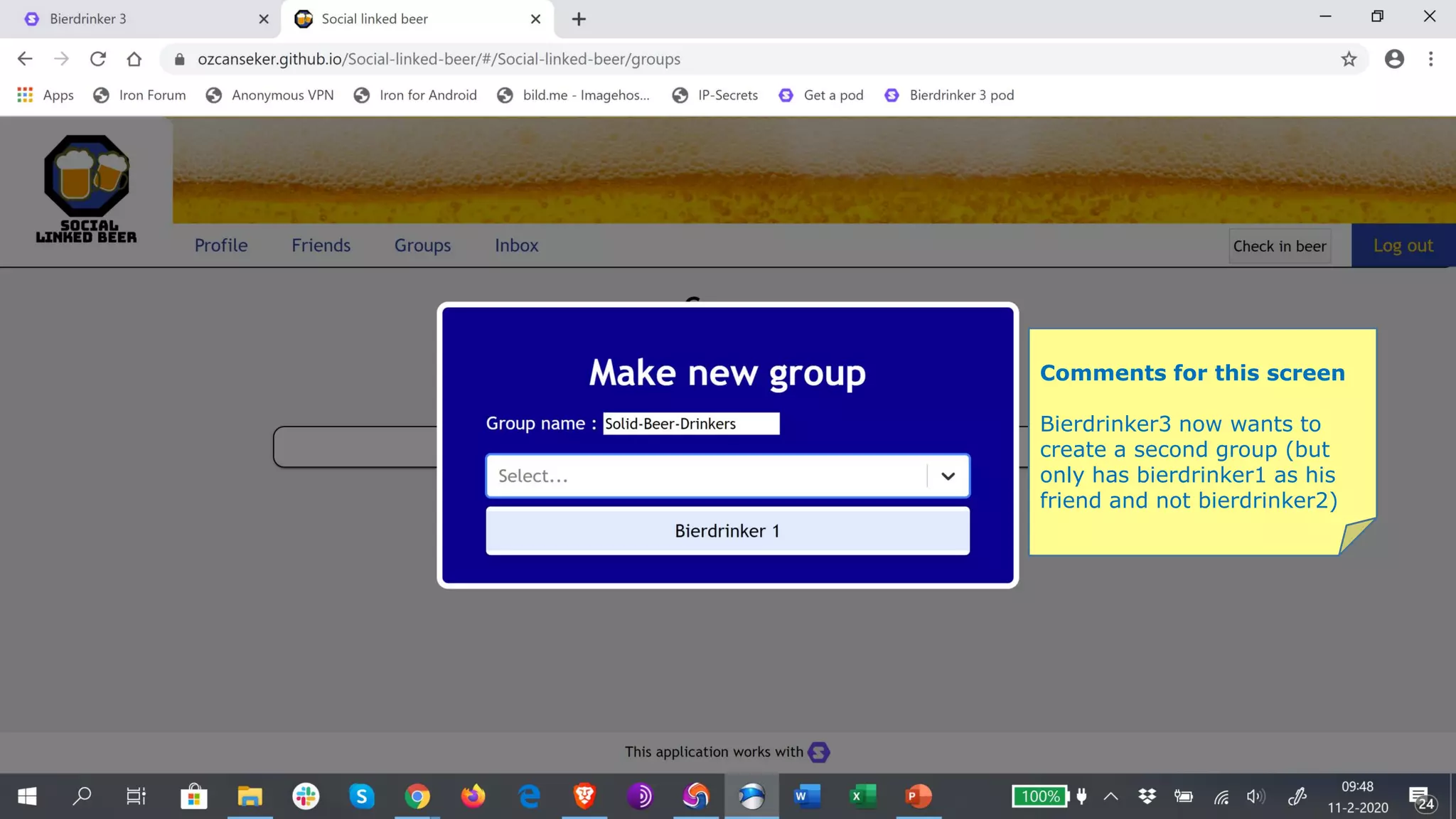Open Microsoft Word from taskbar
1456x819 pixels.
(807, 796)
